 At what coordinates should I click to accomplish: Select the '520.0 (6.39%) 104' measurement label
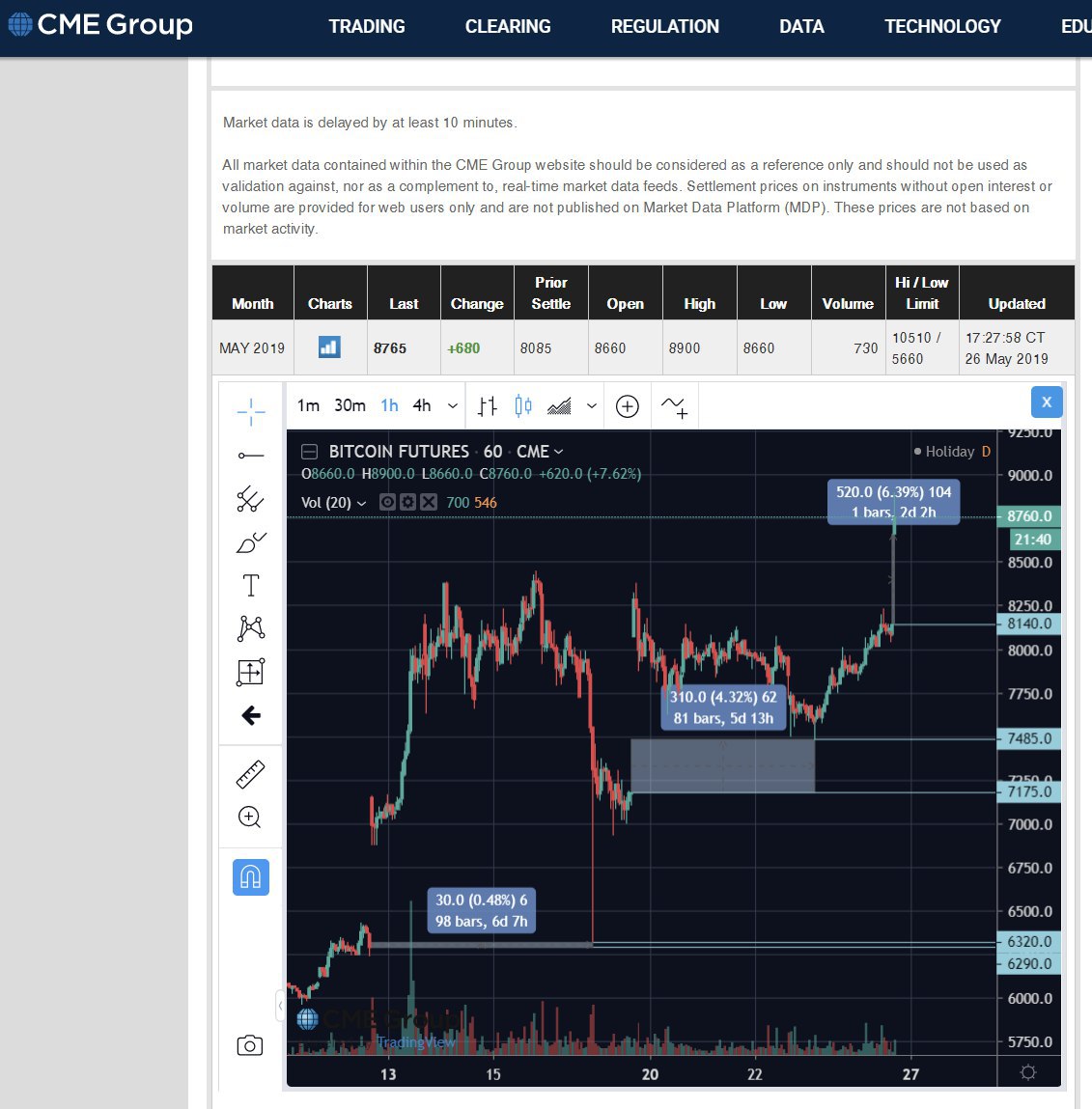(x=894, y=502)
